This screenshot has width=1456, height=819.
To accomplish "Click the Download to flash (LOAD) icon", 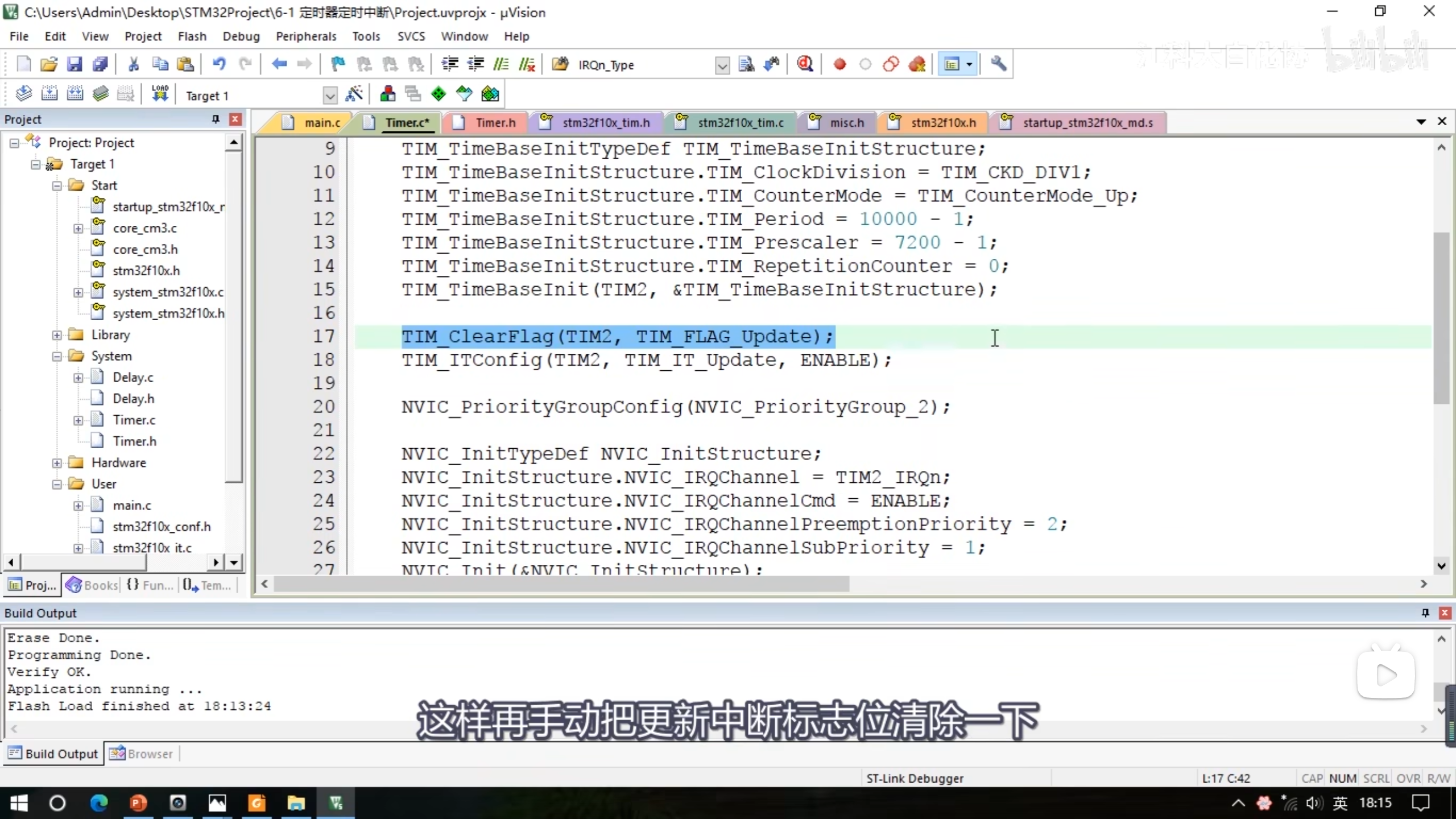I will (160, 94).
